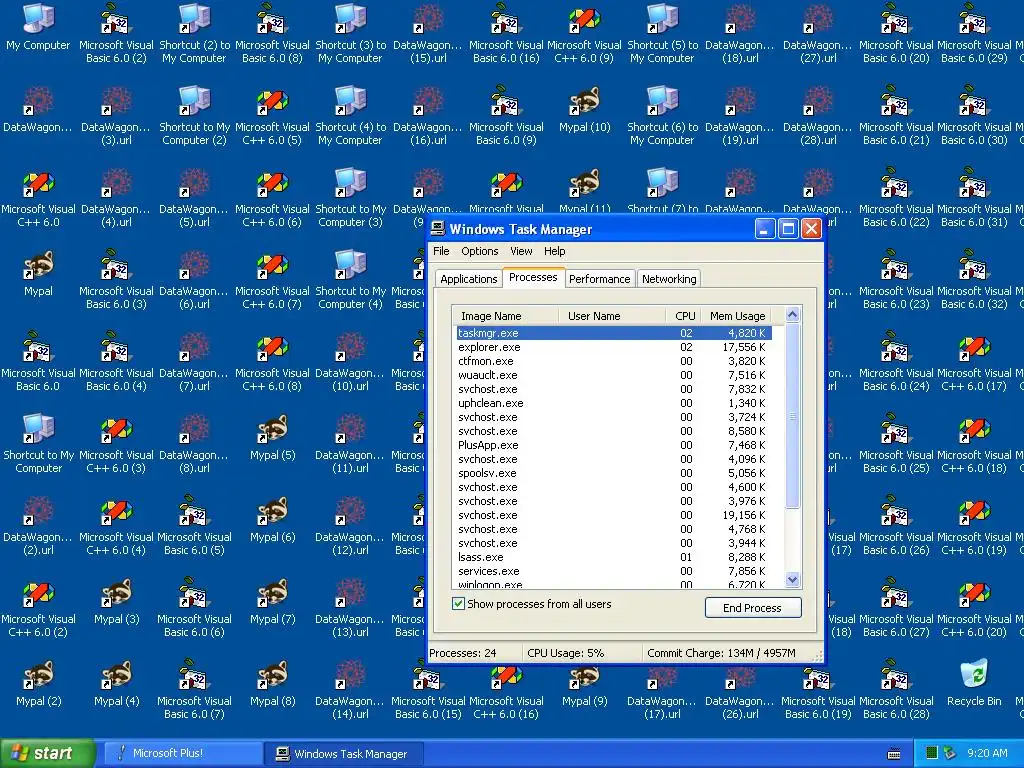The image size is (1024, 768).
Task: Select the lsass.exe process row
Action: 614,557
